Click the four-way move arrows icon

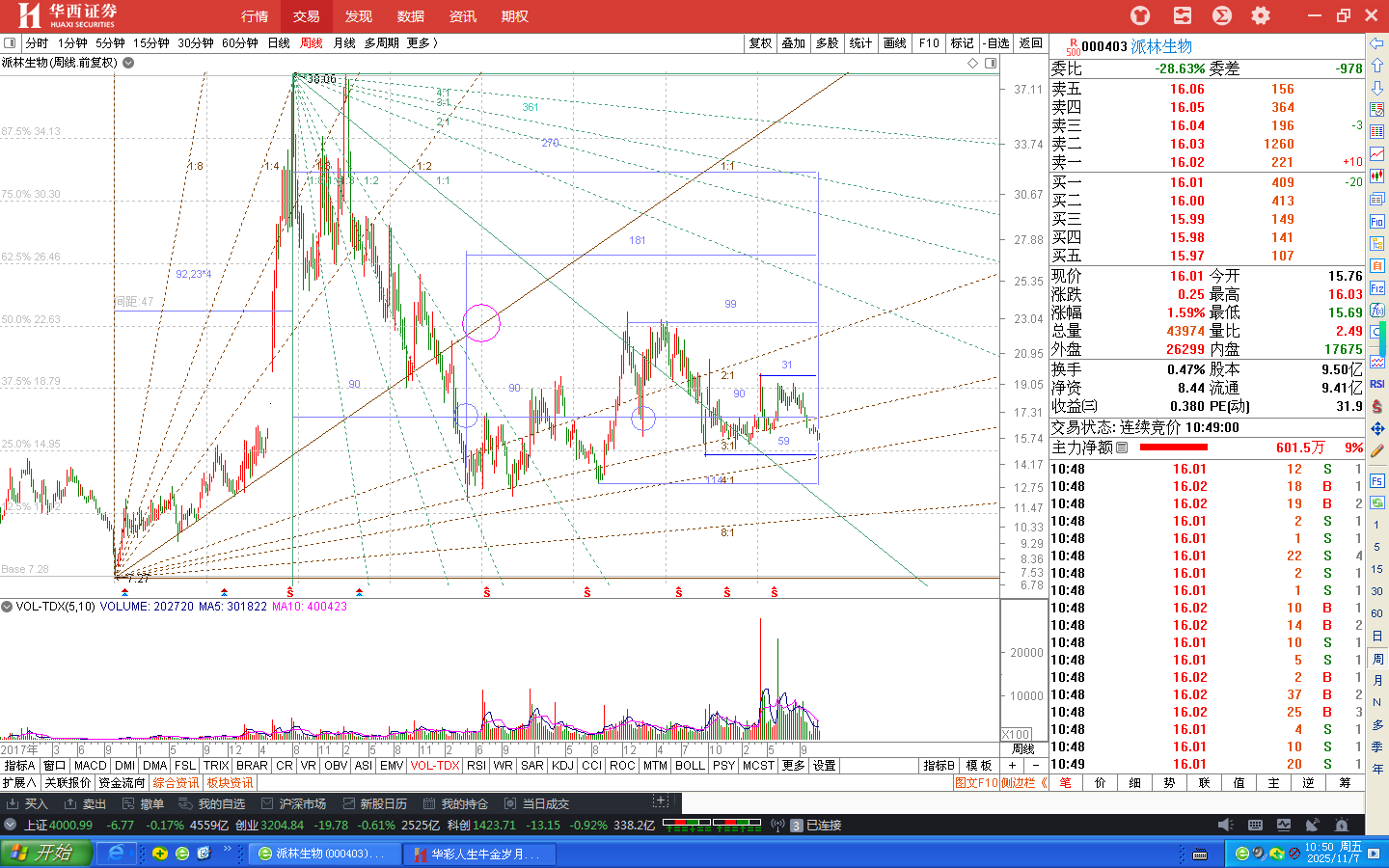point(1377,428)
